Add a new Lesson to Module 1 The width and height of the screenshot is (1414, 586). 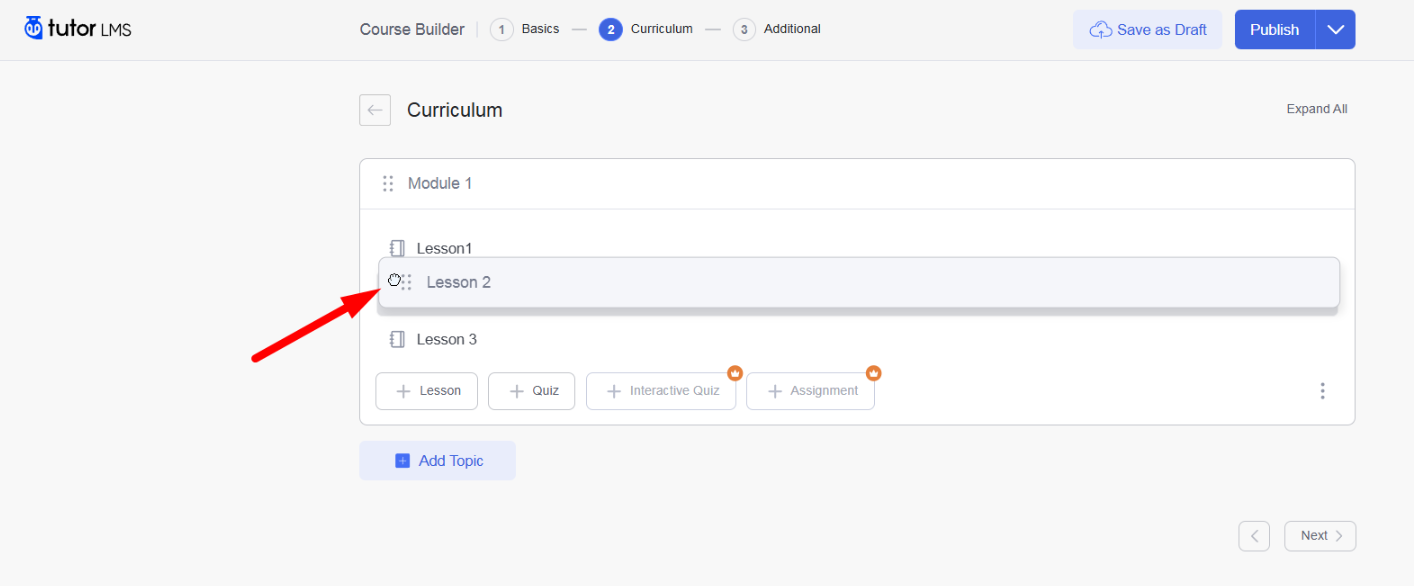(427, 391)
